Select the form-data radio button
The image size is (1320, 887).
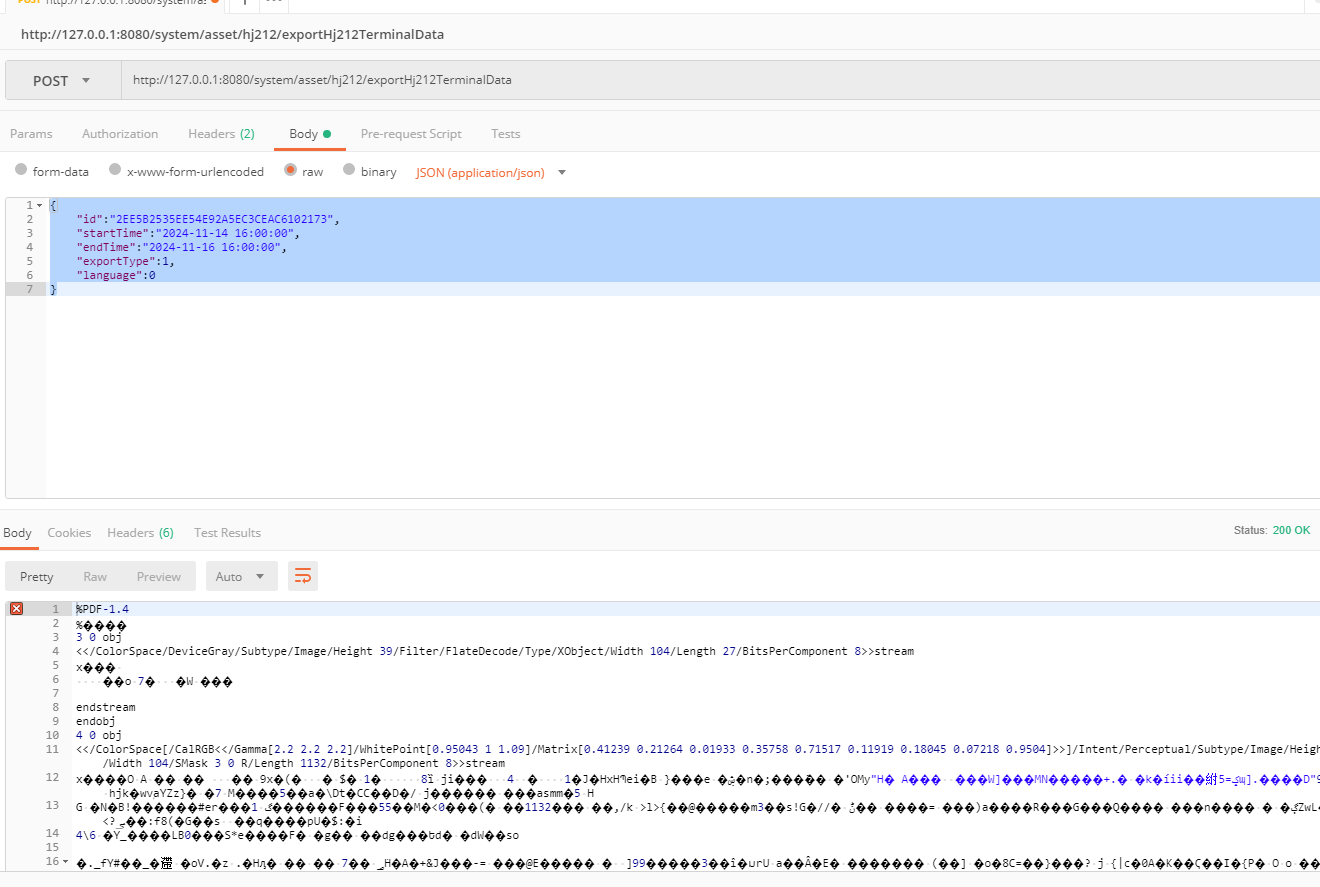coord(21,171)
